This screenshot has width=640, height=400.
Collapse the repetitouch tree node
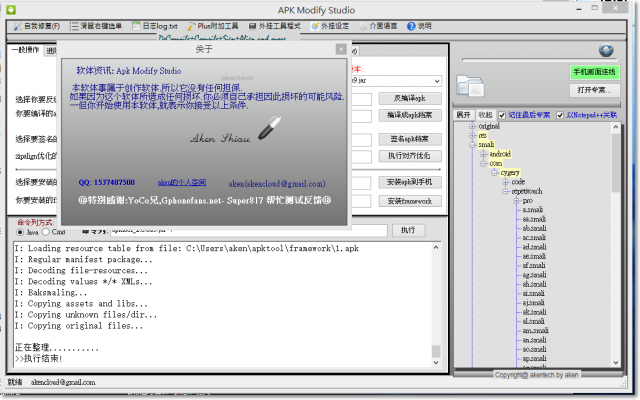pyautogui.click(x=505, y=191)
